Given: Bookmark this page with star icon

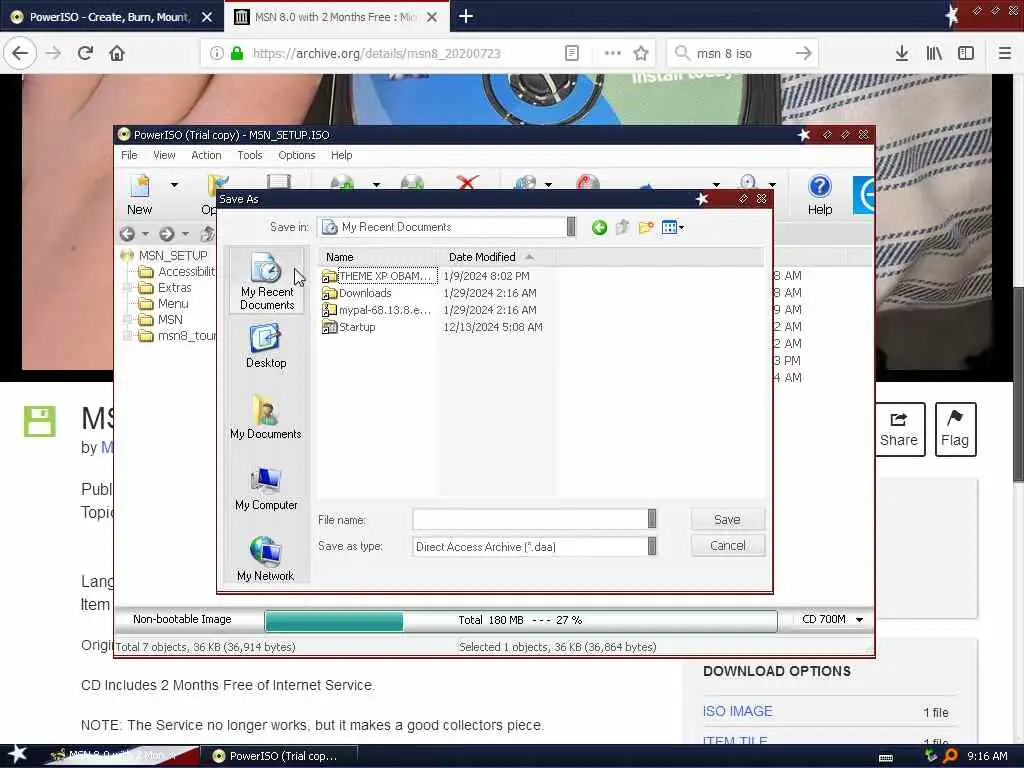Looking at the screenshot, I should click(x=641, y=53).
